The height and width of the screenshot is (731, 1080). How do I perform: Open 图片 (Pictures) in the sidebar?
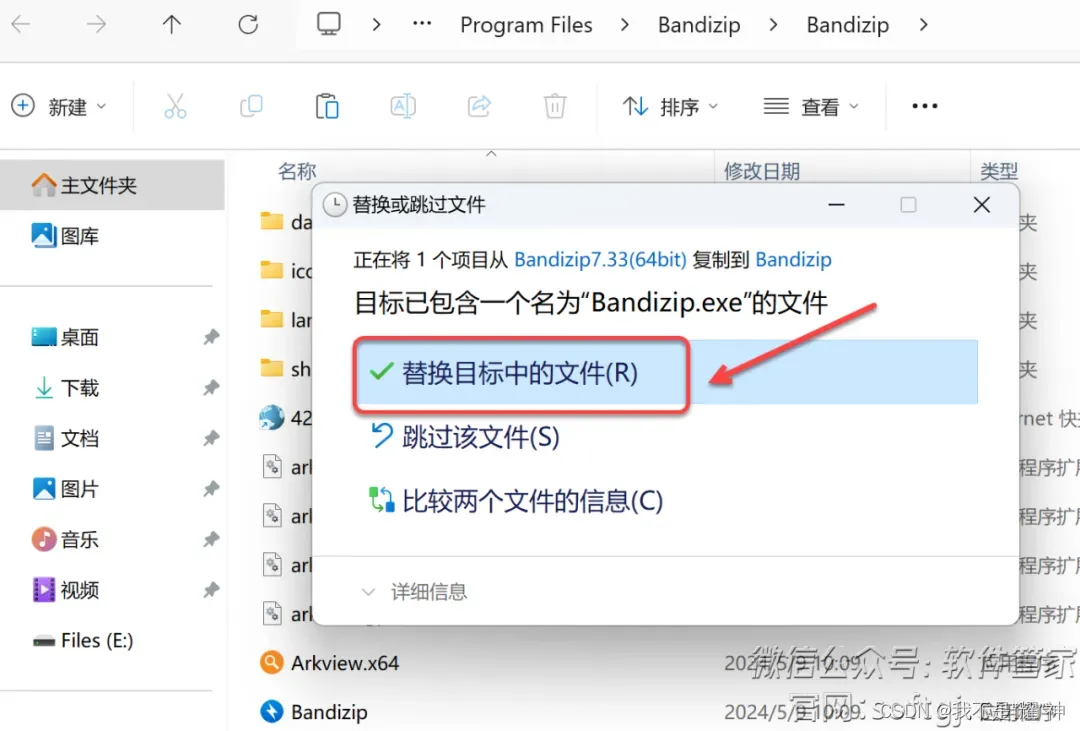(65, 489)
